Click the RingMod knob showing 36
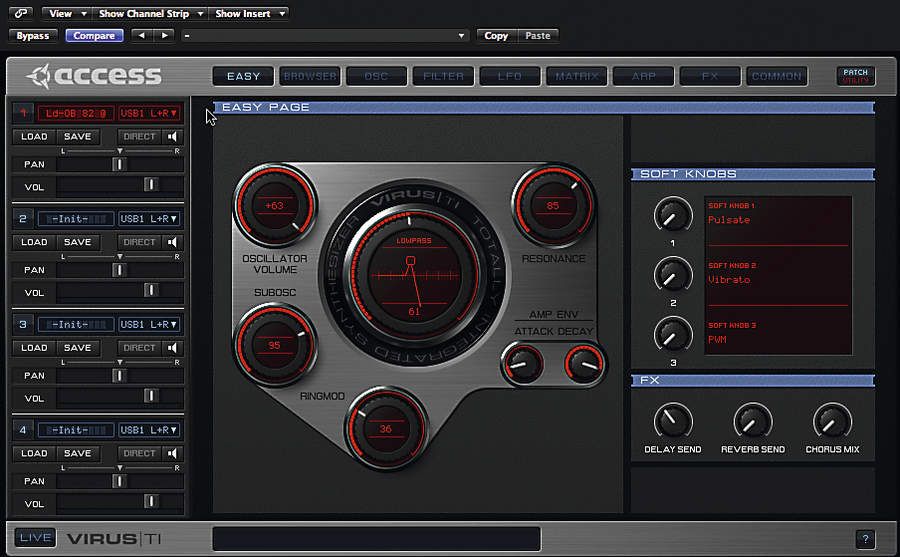This screenshot has width=900, height=557. (386, 429)
